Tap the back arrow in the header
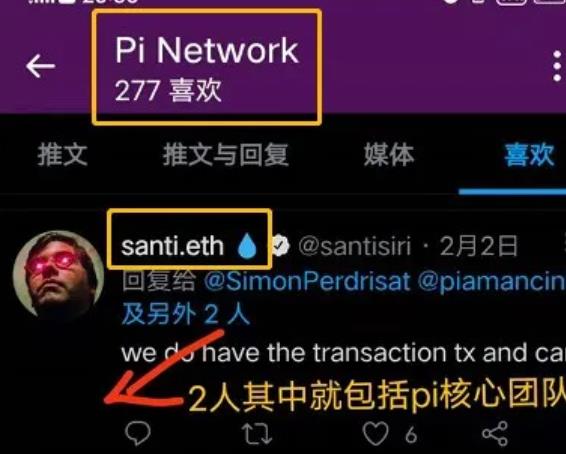Image resolution: width=566 pixels, height=454 pixels. pyautogui.click(x=40, y=66)
